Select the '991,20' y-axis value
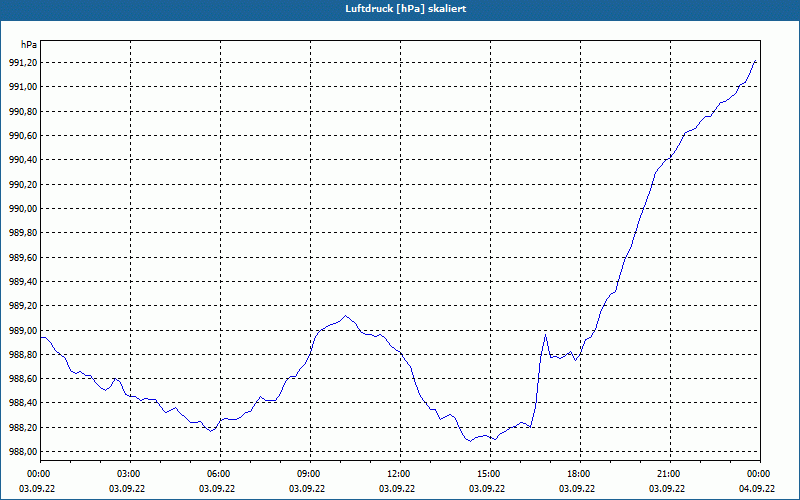The image size is (800, 500). pos(23,63)
